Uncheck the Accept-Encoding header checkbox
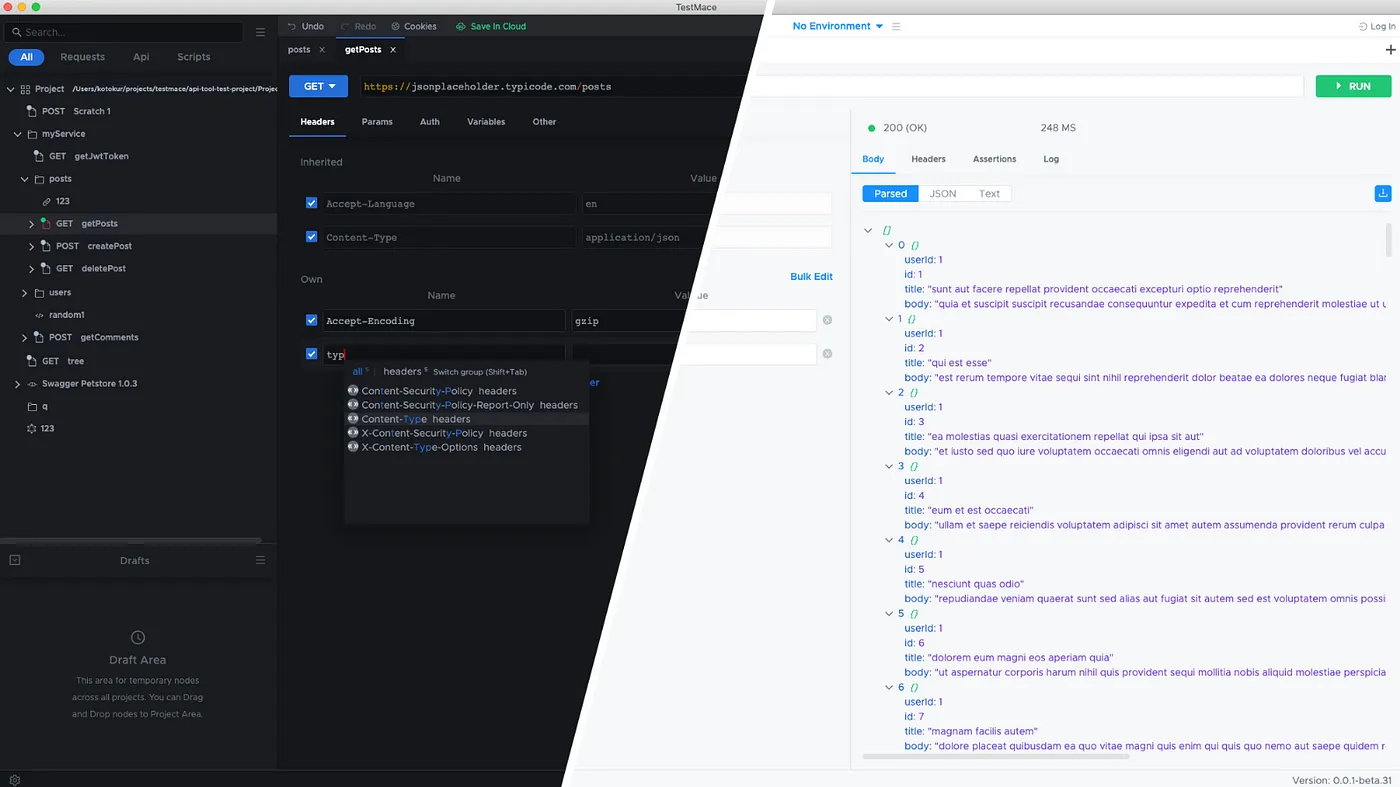1400x787 pixels. click(312, 320)
